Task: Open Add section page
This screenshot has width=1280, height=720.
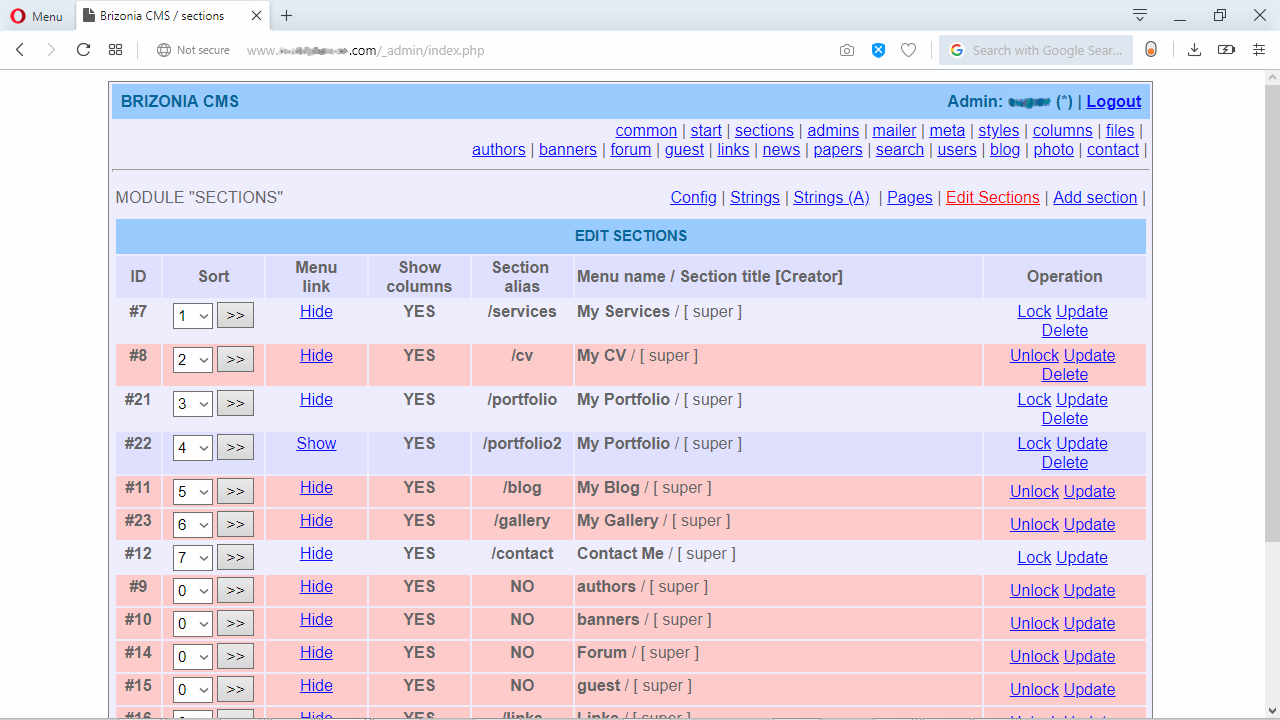Action: tap(1095, 198)
